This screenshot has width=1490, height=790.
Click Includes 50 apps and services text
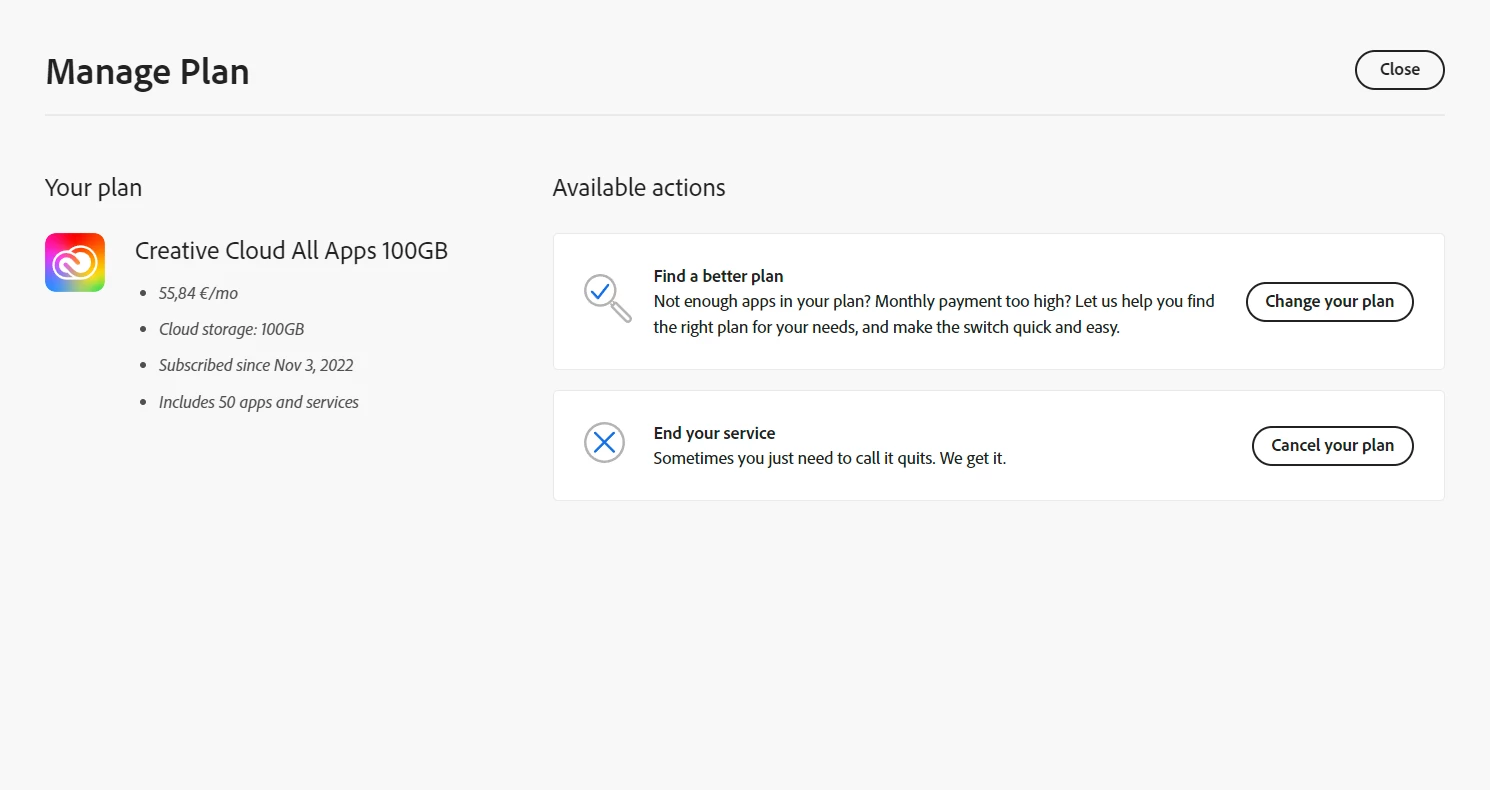coord(259,402)
